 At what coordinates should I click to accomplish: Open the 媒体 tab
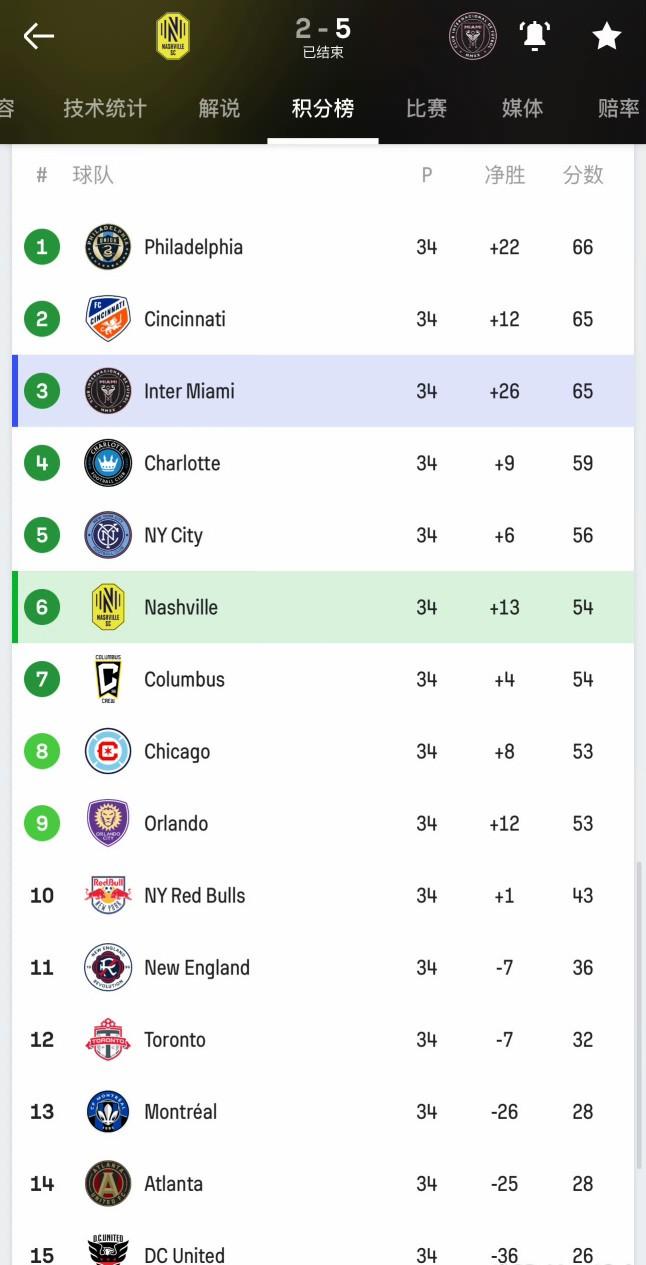[522, 108]
